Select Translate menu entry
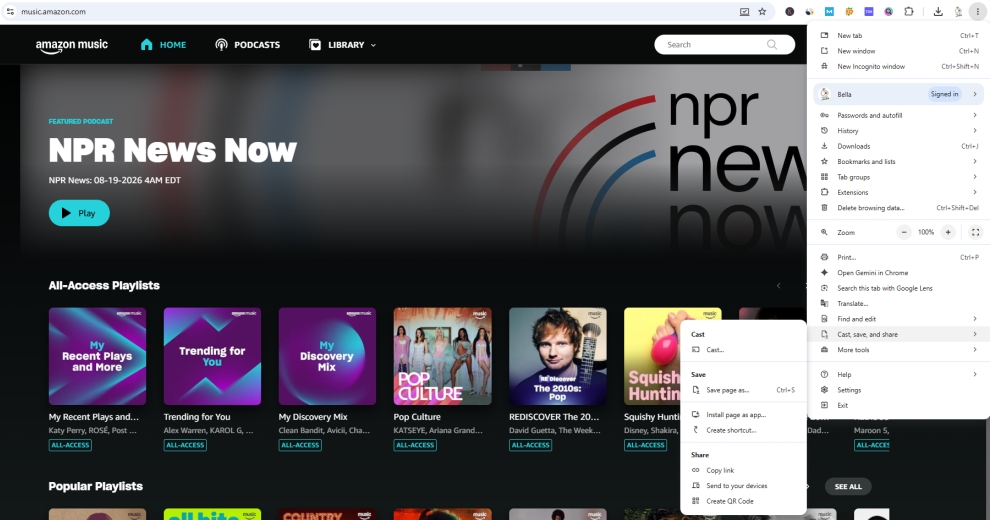990x520 pixels. coord(898,303)
